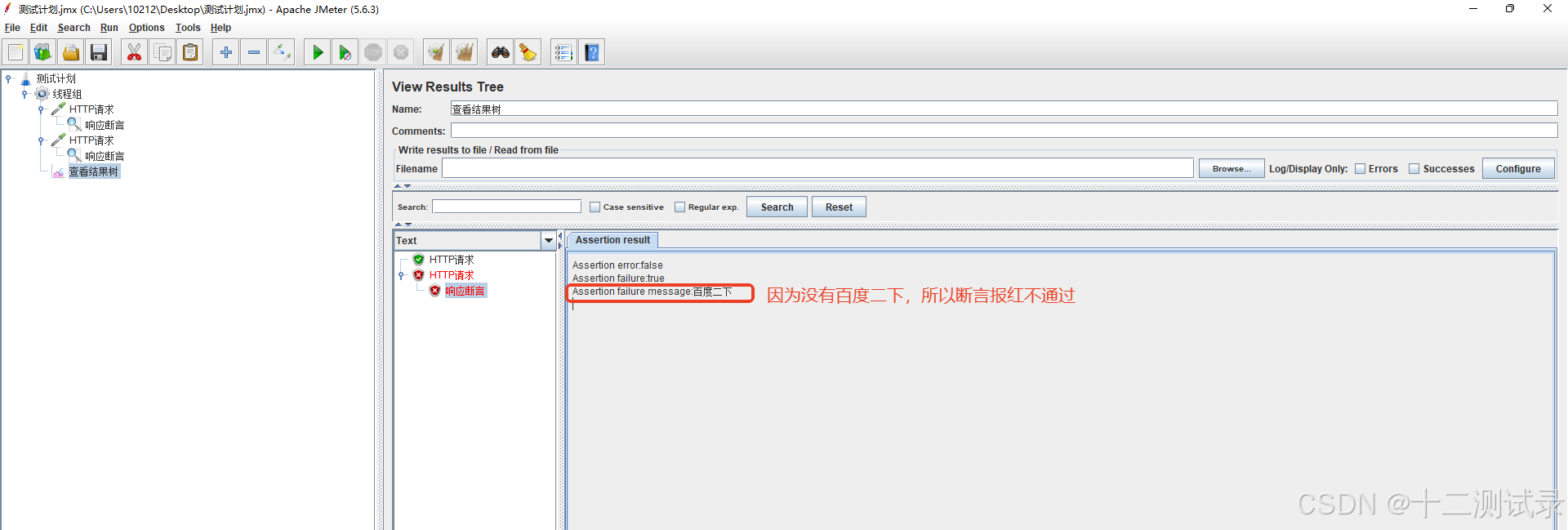Open the Templates icon in toolbar
The image size is (1568, 530).
point(42,52)
